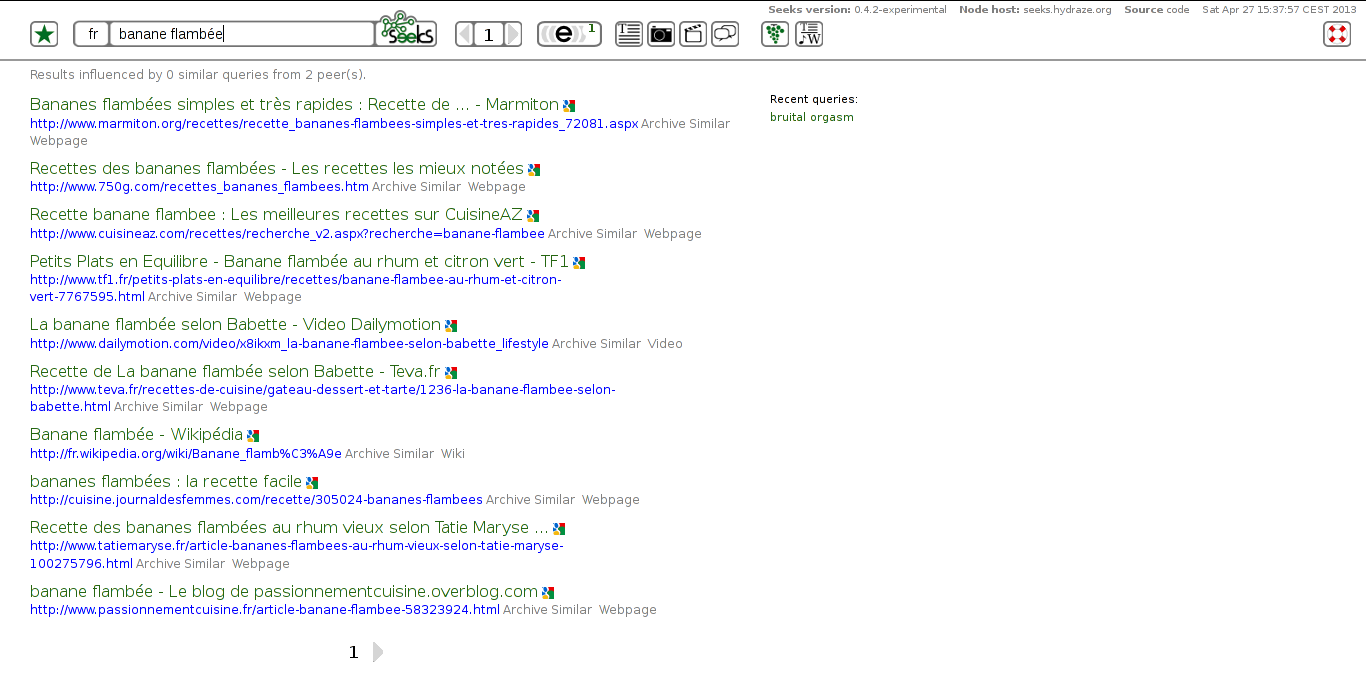Screen dimensions: 1366x682
Task: Click Similar for the Tatie Maryse result
Action: 205,564
